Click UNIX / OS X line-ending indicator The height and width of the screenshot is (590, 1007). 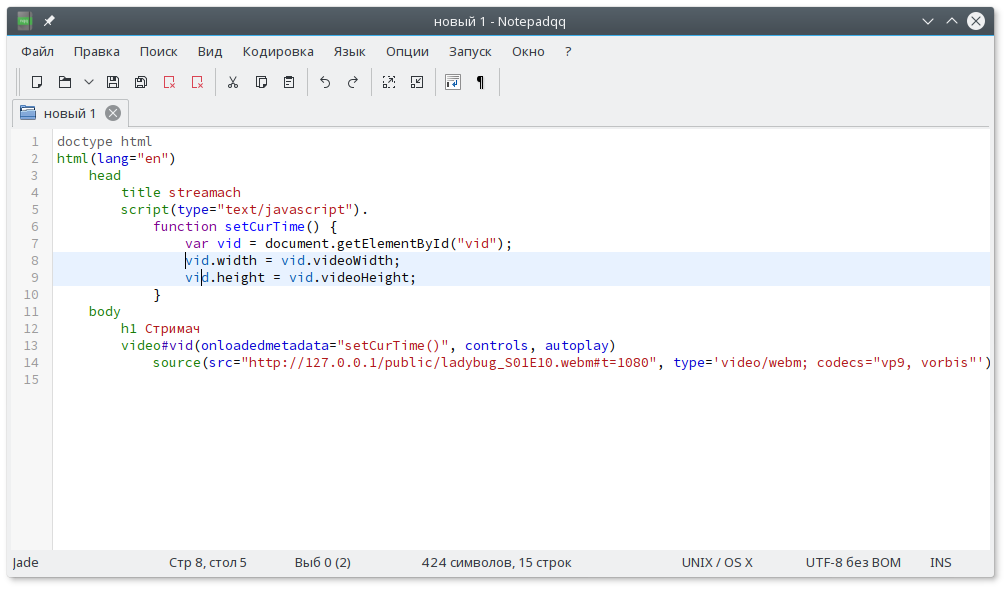717,562
